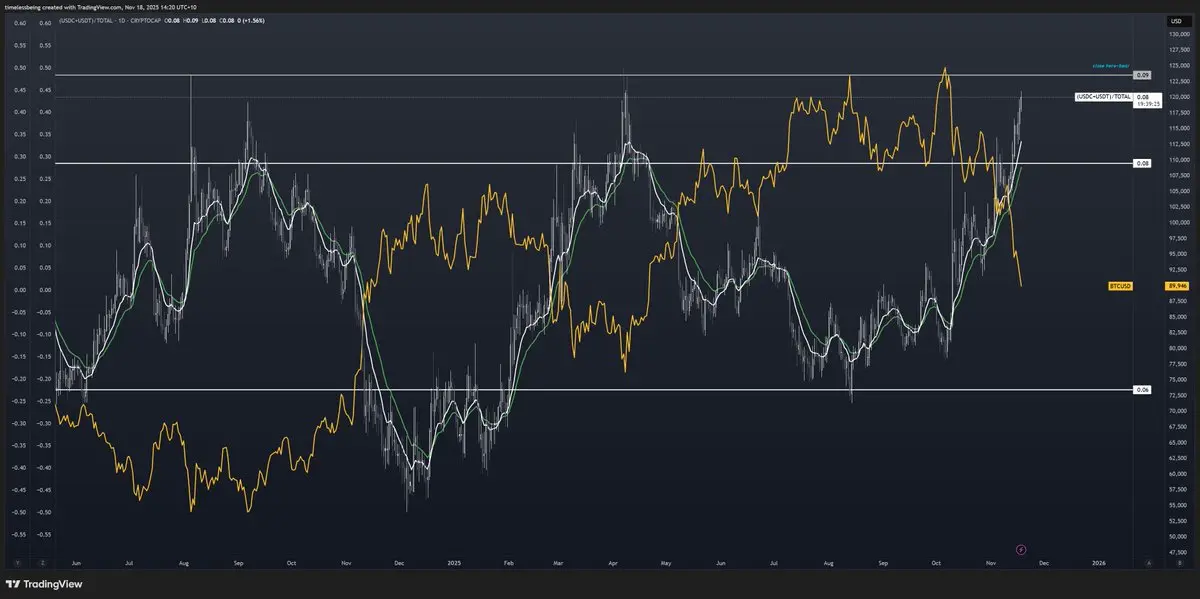
Task: Click 50,000 on the right price scale
Action: 1178,536
